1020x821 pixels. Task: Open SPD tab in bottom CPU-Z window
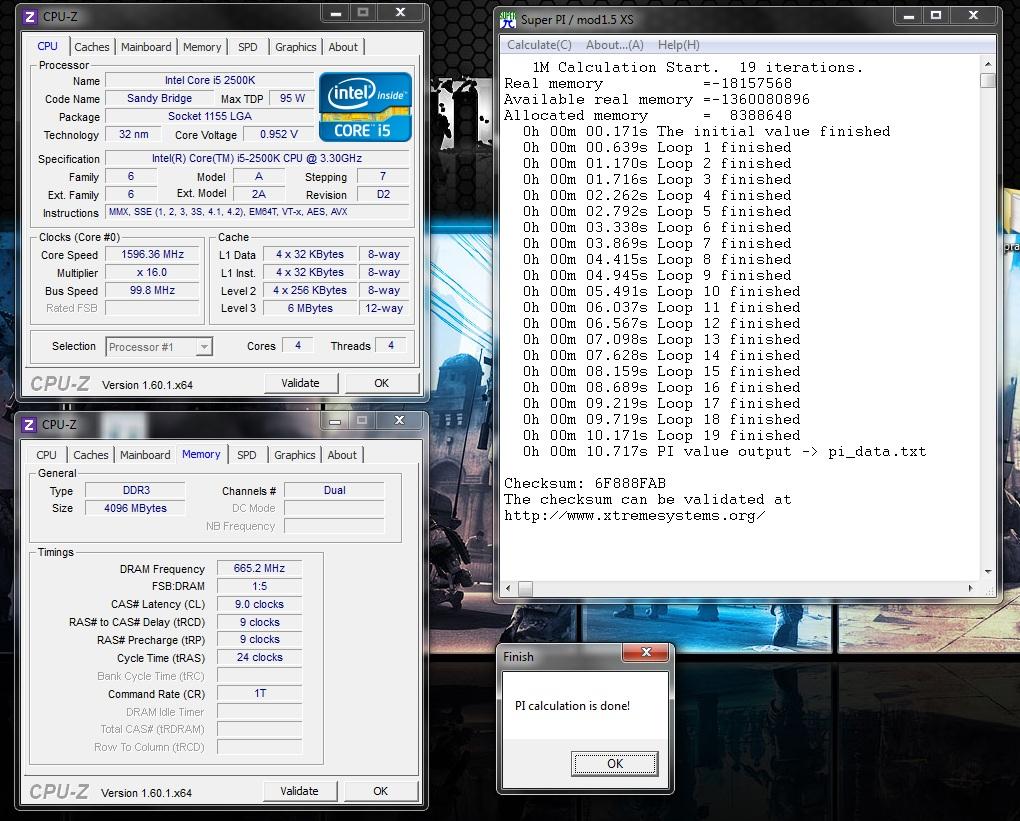tap(247, 455)
